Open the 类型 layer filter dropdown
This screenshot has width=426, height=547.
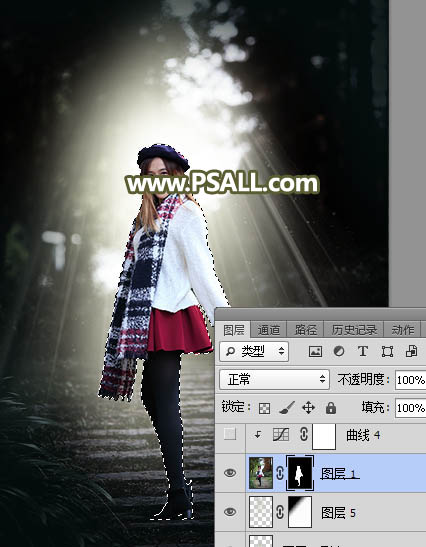pos(254,352)
